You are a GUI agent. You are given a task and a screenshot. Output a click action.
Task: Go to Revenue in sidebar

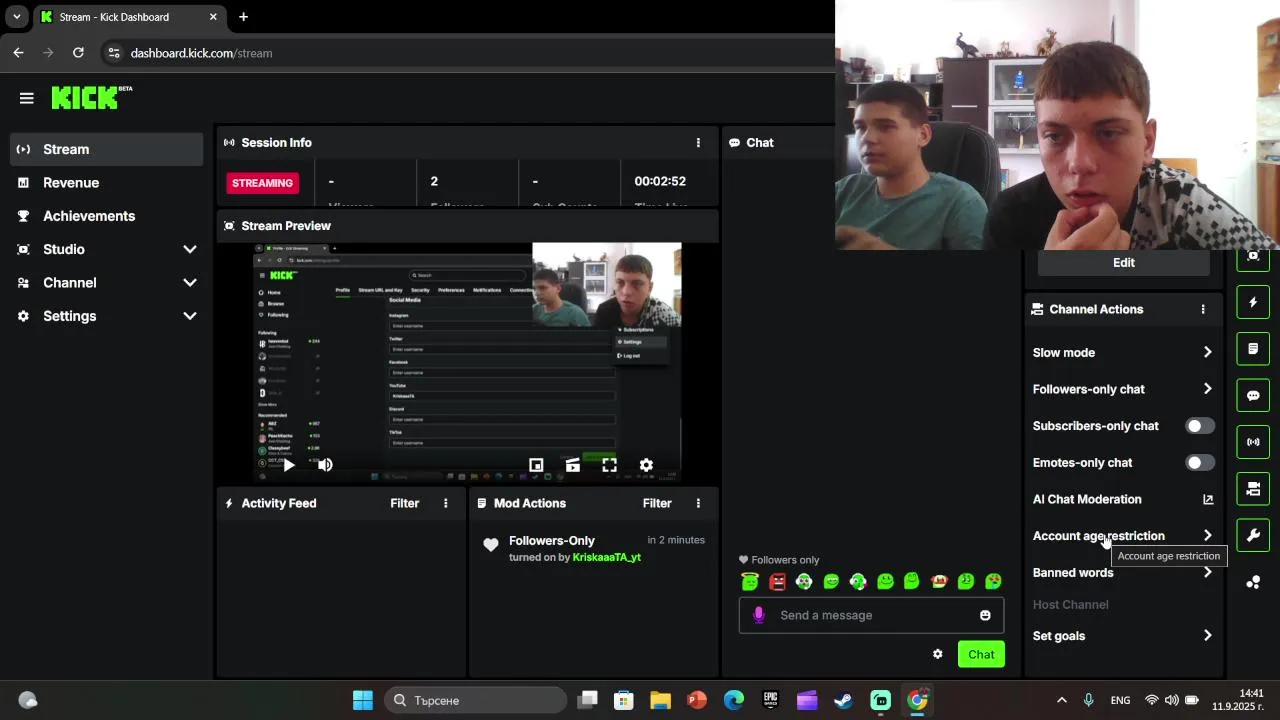[x=106, y=183]
